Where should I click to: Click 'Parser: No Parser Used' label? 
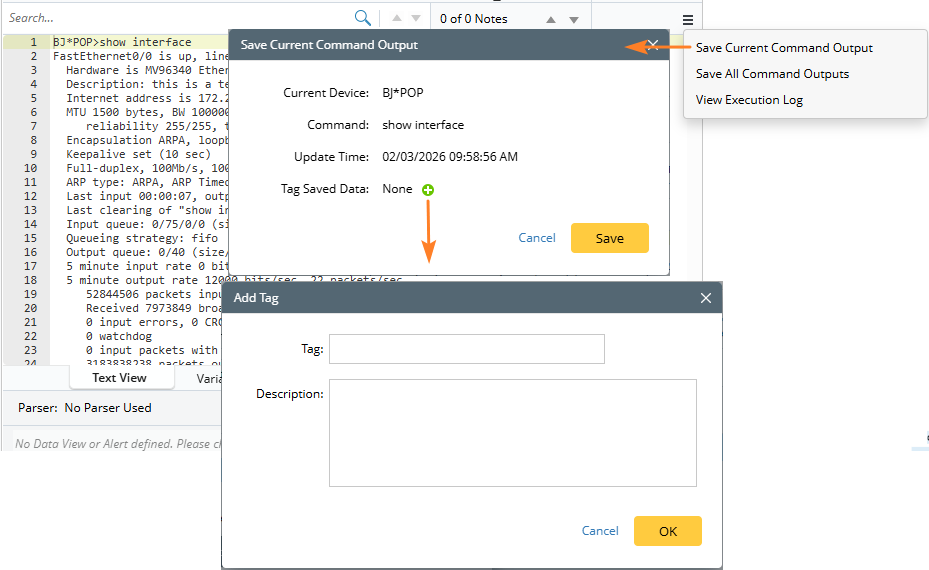pyautogui.click(x=85, y=408)
